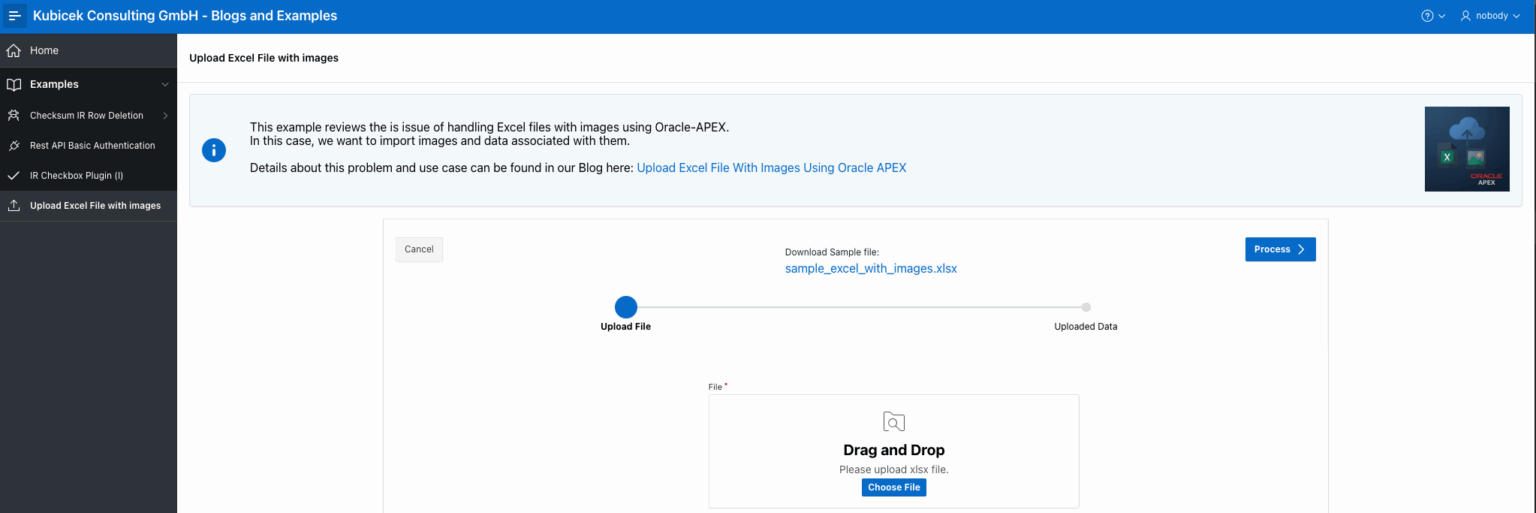Image resolution: width=1536 pixels, height=513 pixels.
Task: Click the Checksum IR Row Deletion icon
Action: point(14,116)
